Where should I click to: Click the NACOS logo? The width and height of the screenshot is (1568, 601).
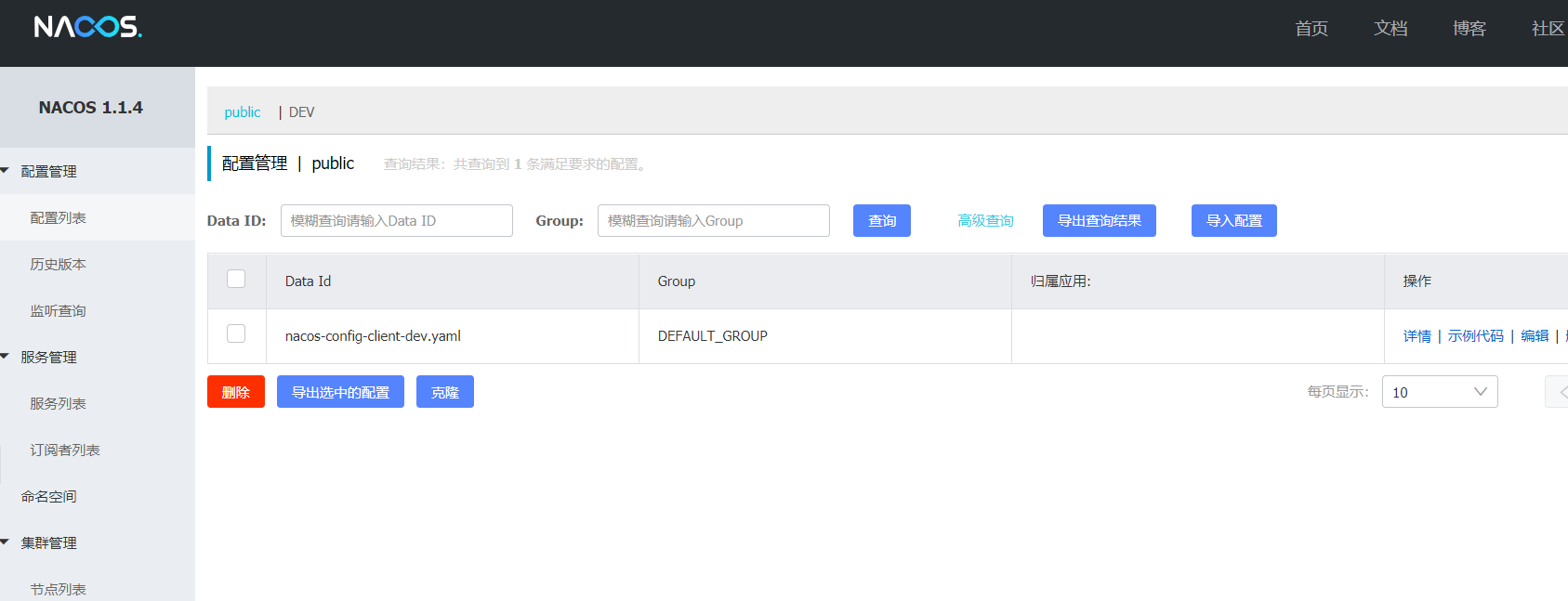[88, 27]
